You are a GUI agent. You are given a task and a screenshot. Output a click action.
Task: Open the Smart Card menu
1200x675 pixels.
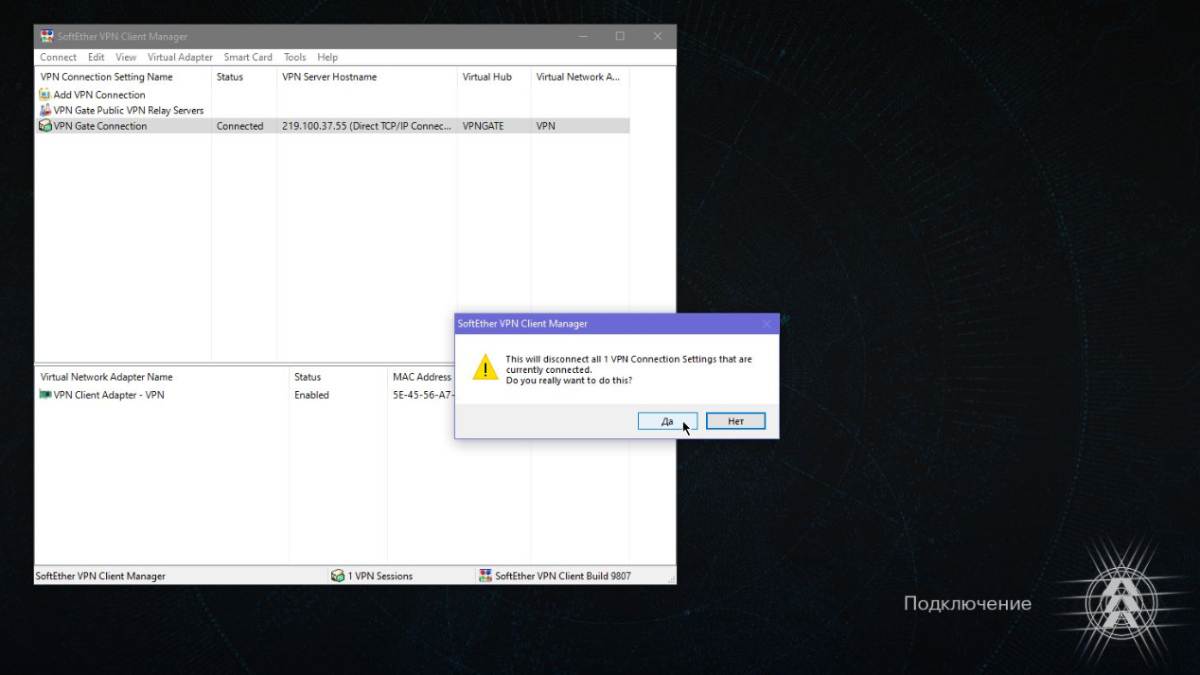coord(248,57)
